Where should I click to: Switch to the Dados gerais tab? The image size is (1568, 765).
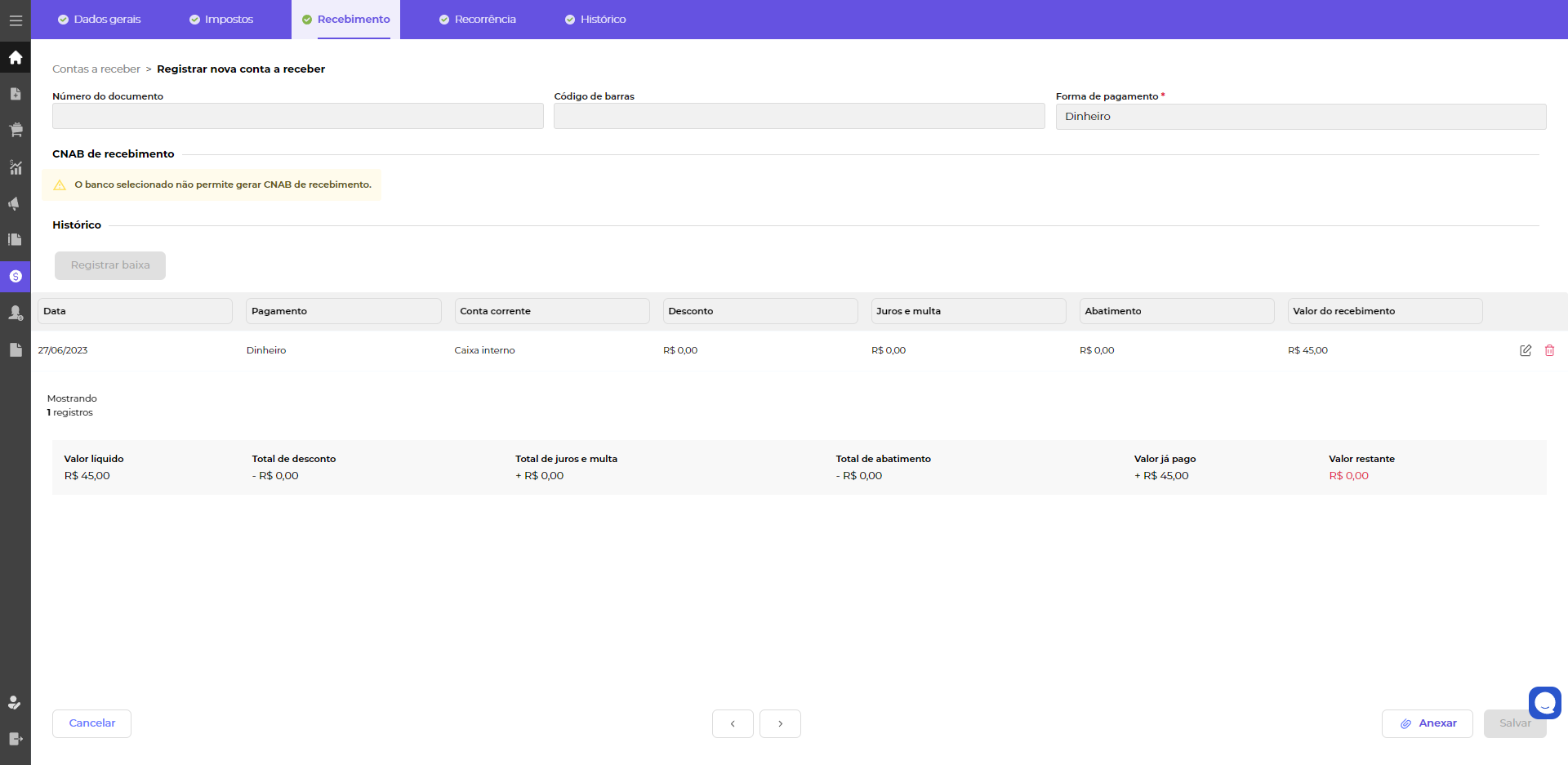click(x=99, y=20)
